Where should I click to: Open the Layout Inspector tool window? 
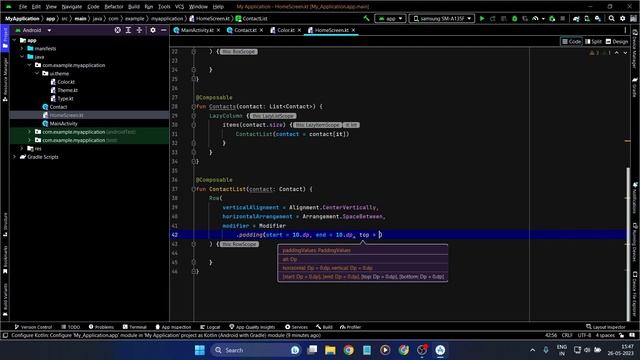click(x=606, y=327)
